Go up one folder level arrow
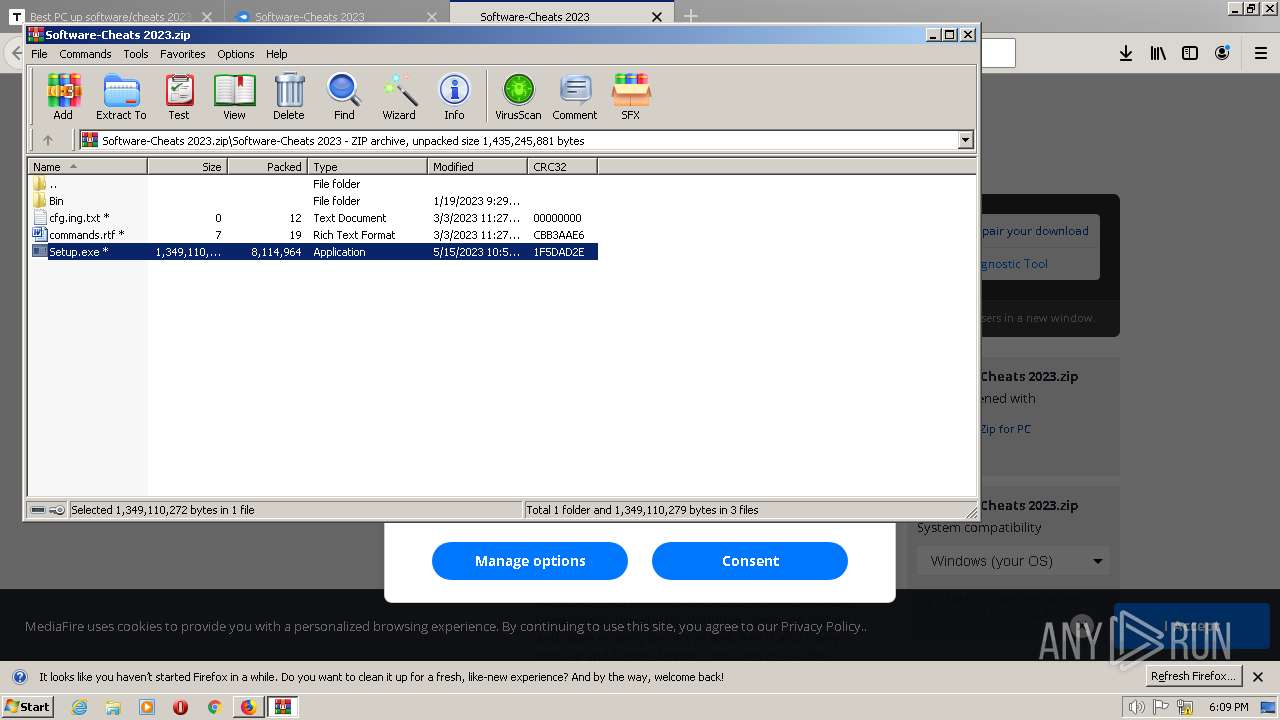 [47, 141]
